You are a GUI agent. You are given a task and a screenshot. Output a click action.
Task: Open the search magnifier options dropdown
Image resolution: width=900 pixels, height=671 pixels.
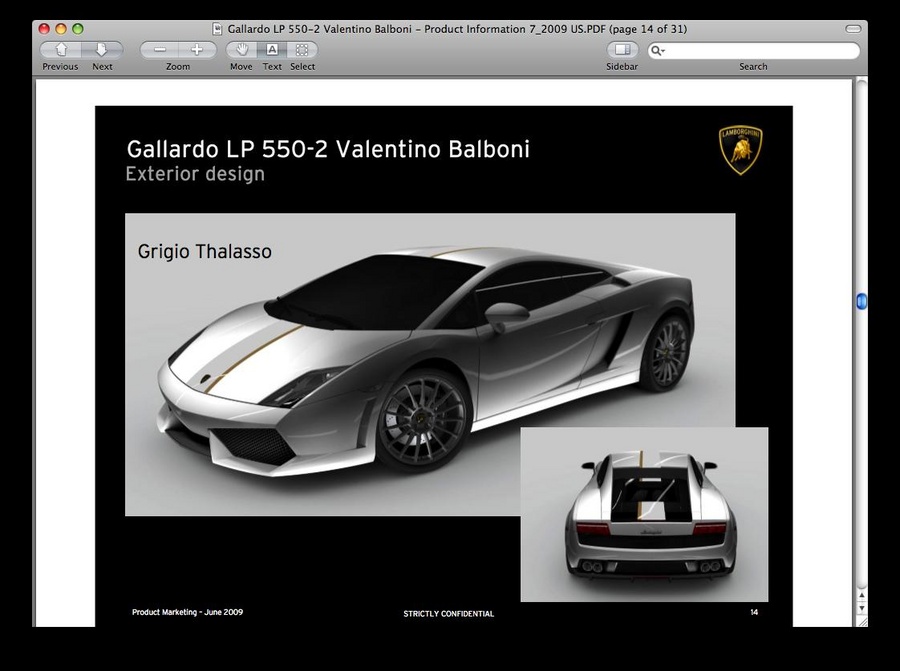658,51
